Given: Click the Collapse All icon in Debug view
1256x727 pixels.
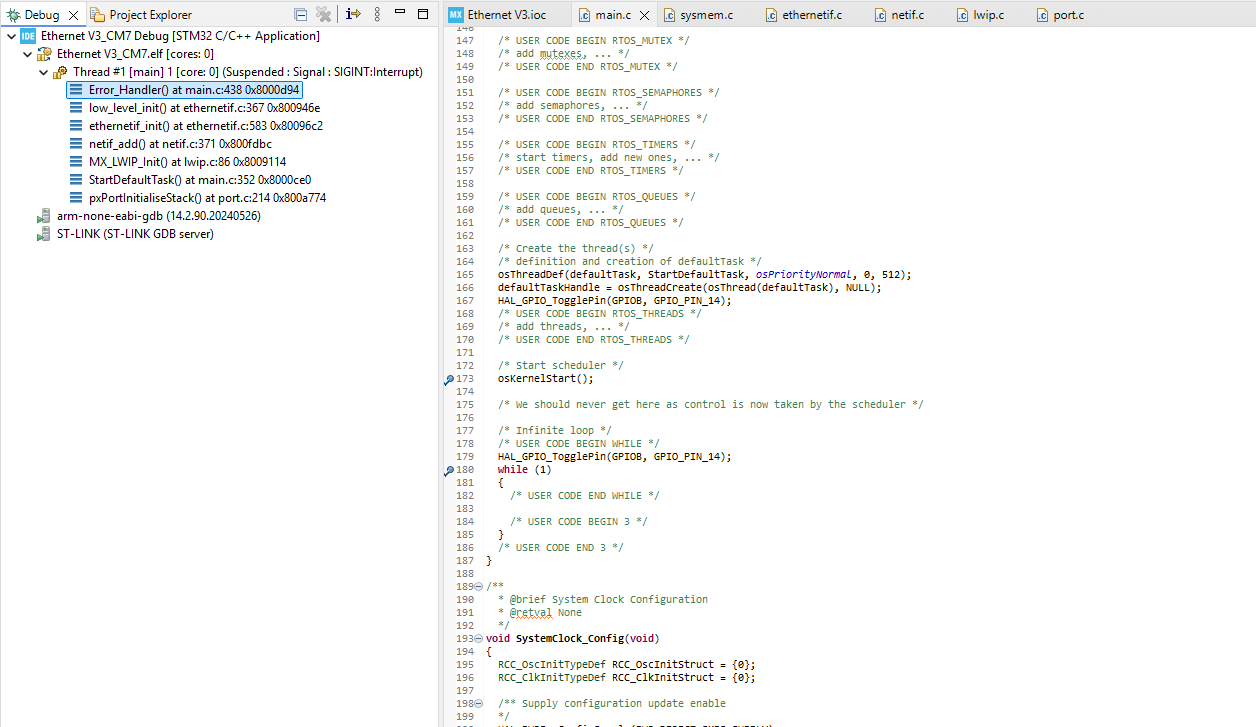Looking at the screenshot, I should 301,14.
